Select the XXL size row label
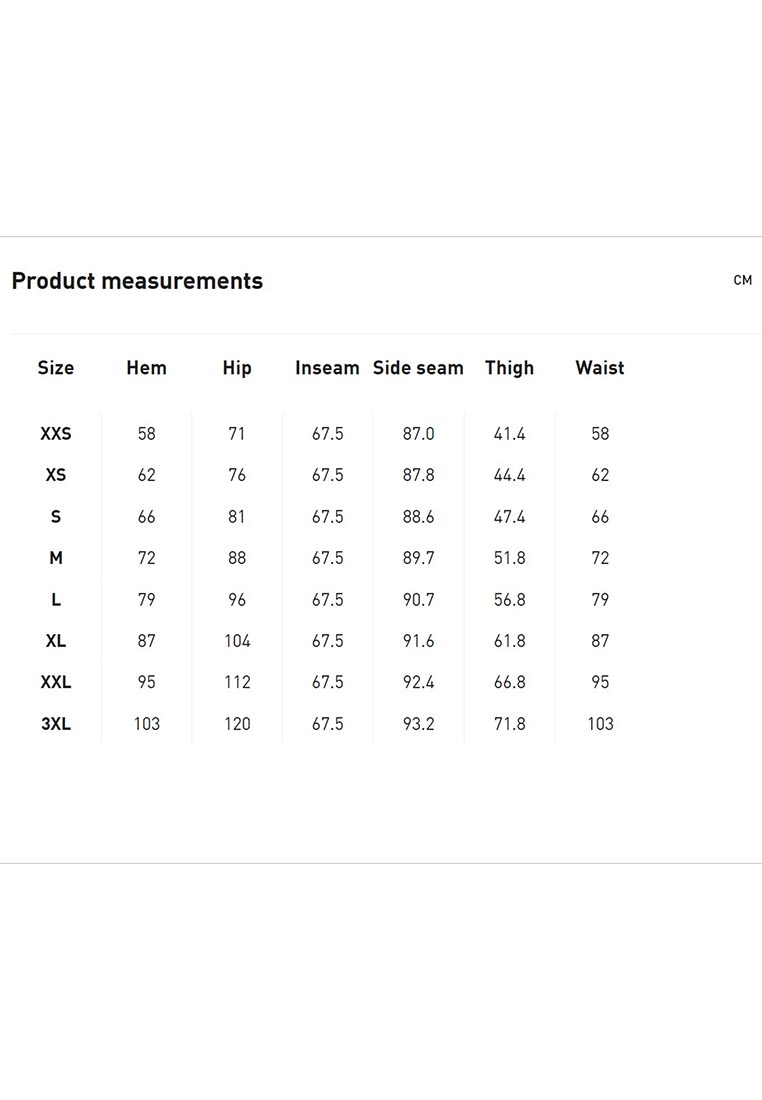The image size is (762, 1100). tap(55, 683)
